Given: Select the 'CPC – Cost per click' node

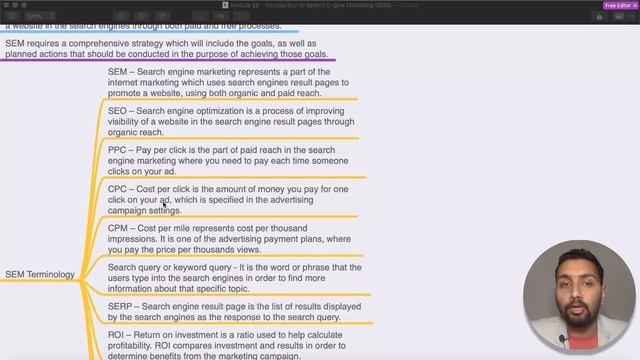Looking at the screenshot, I should coord(228,200).
